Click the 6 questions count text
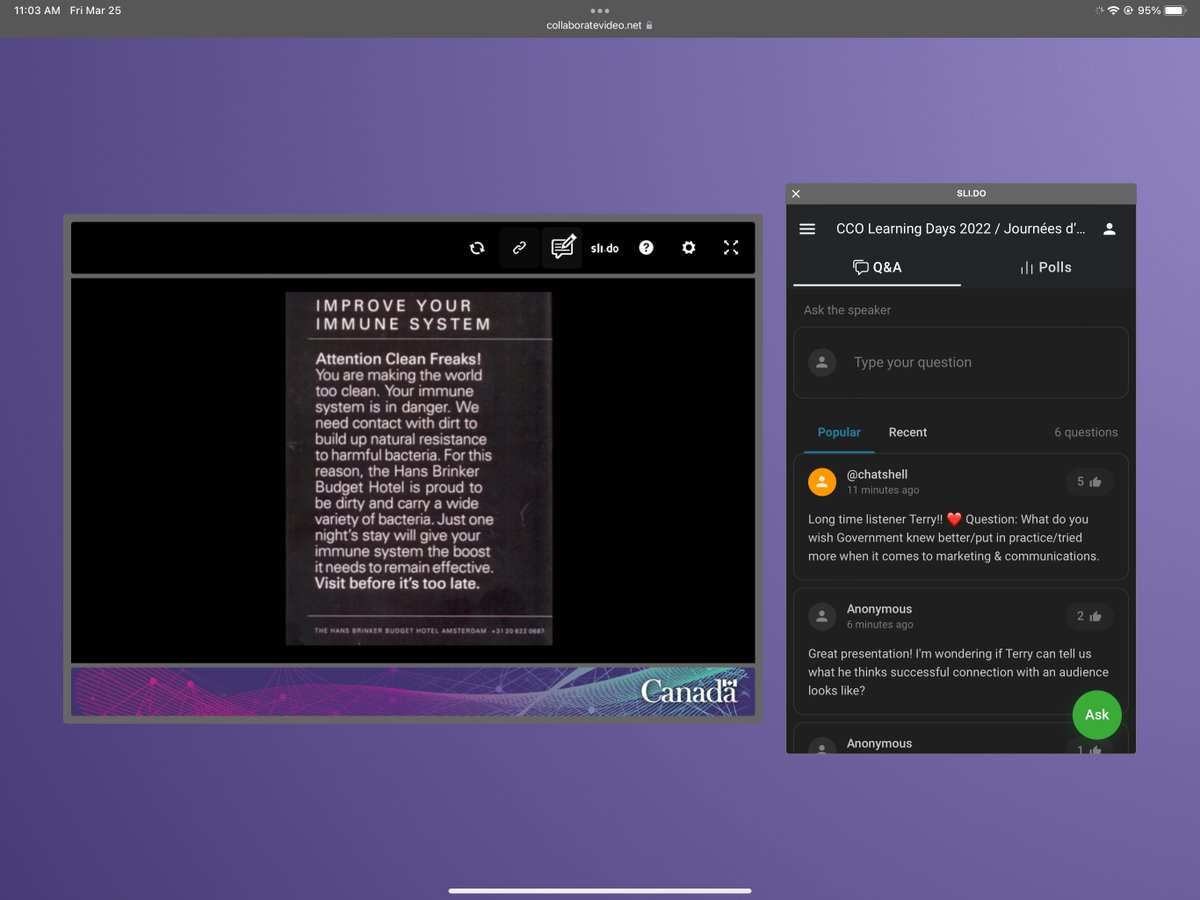Screen dimensions: 1200x900 (1086, 432)
